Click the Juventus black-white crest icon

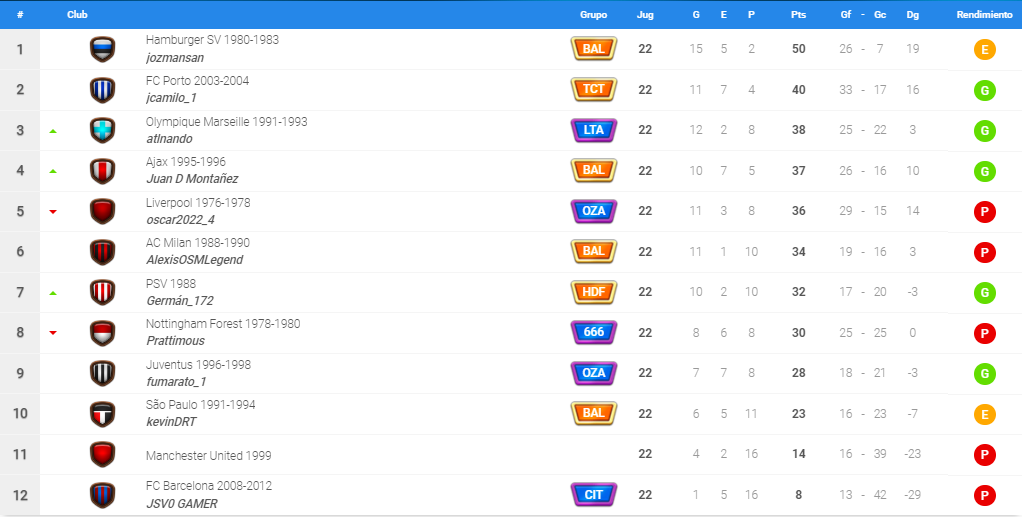coord(102,374)
